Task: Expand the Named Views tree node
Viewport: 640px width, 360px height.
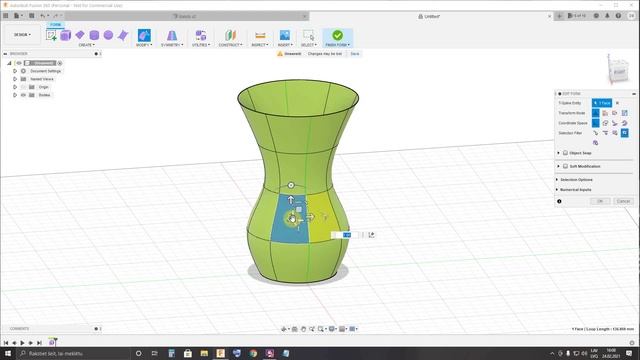Action: [x=15, y=79]
